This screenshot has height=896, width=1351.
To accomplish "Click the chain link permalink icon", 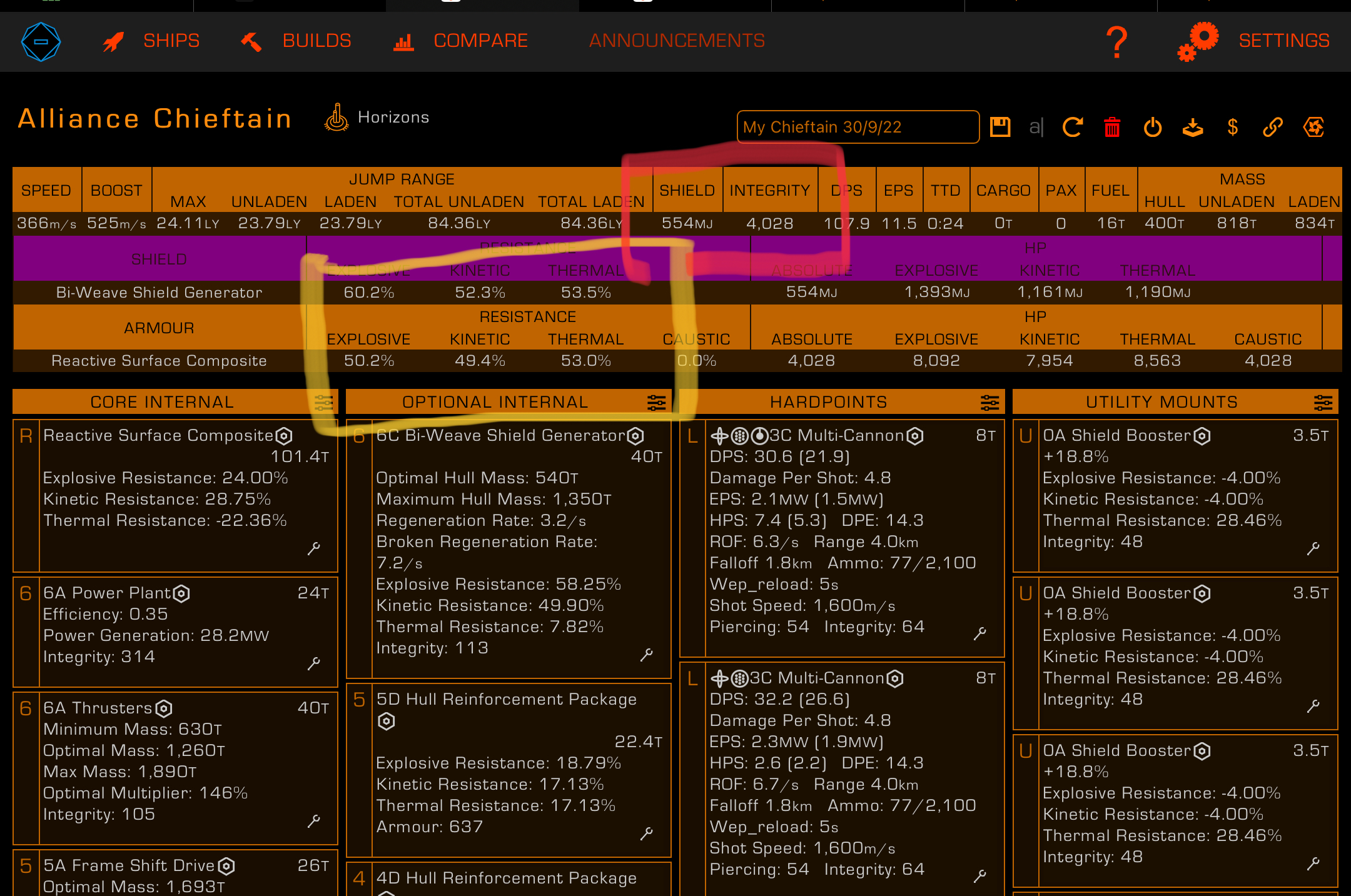I will (1273, 127).
